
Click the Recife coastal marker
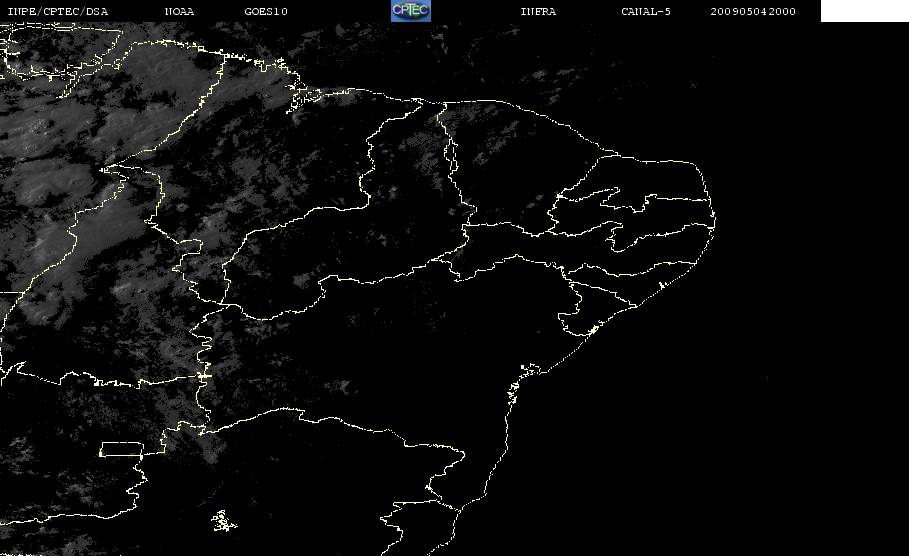(661, 285)
